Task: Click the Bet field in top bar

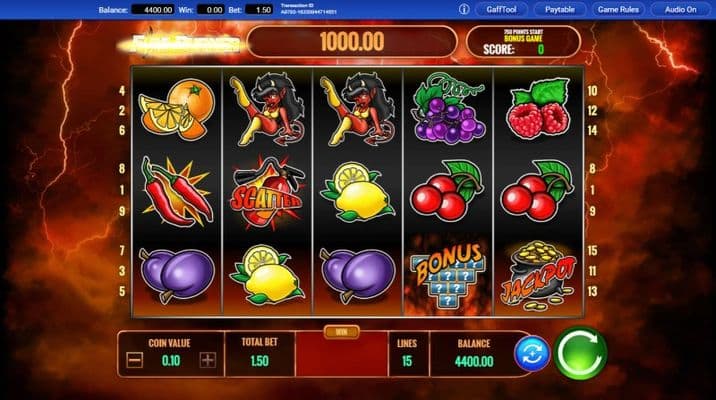Action: 259,9
